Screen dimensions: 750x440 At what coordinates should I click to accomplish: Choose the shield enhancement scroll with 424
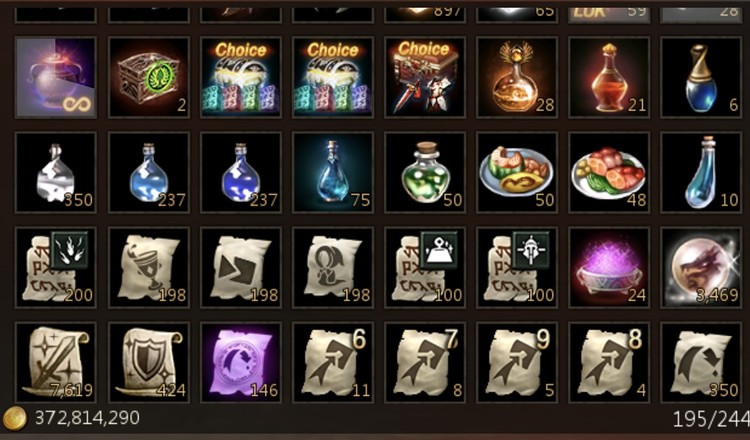tap(149, 362)
